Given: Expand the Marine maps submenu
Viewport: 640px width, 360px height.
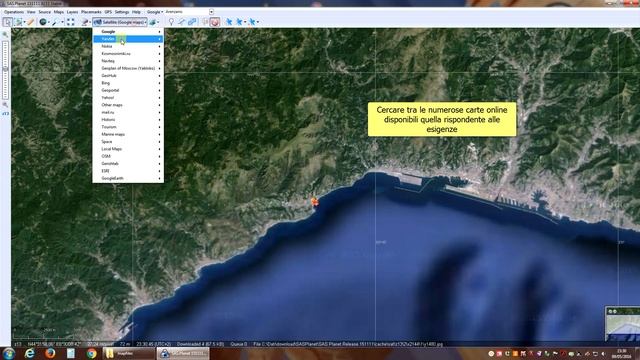Looking at the screenshot, I should point(128,134).
